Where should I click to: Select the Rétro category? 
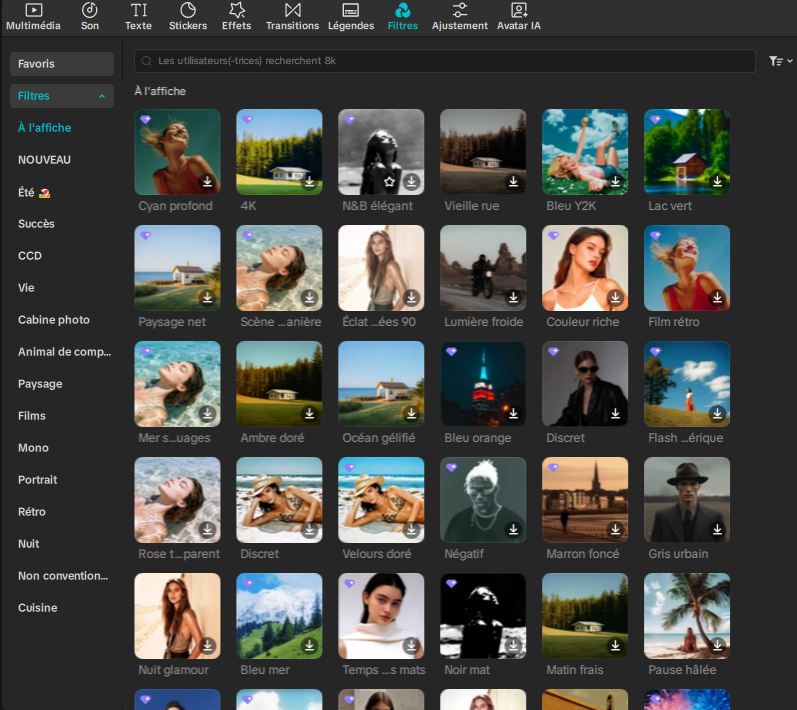(x=32, y=512)
